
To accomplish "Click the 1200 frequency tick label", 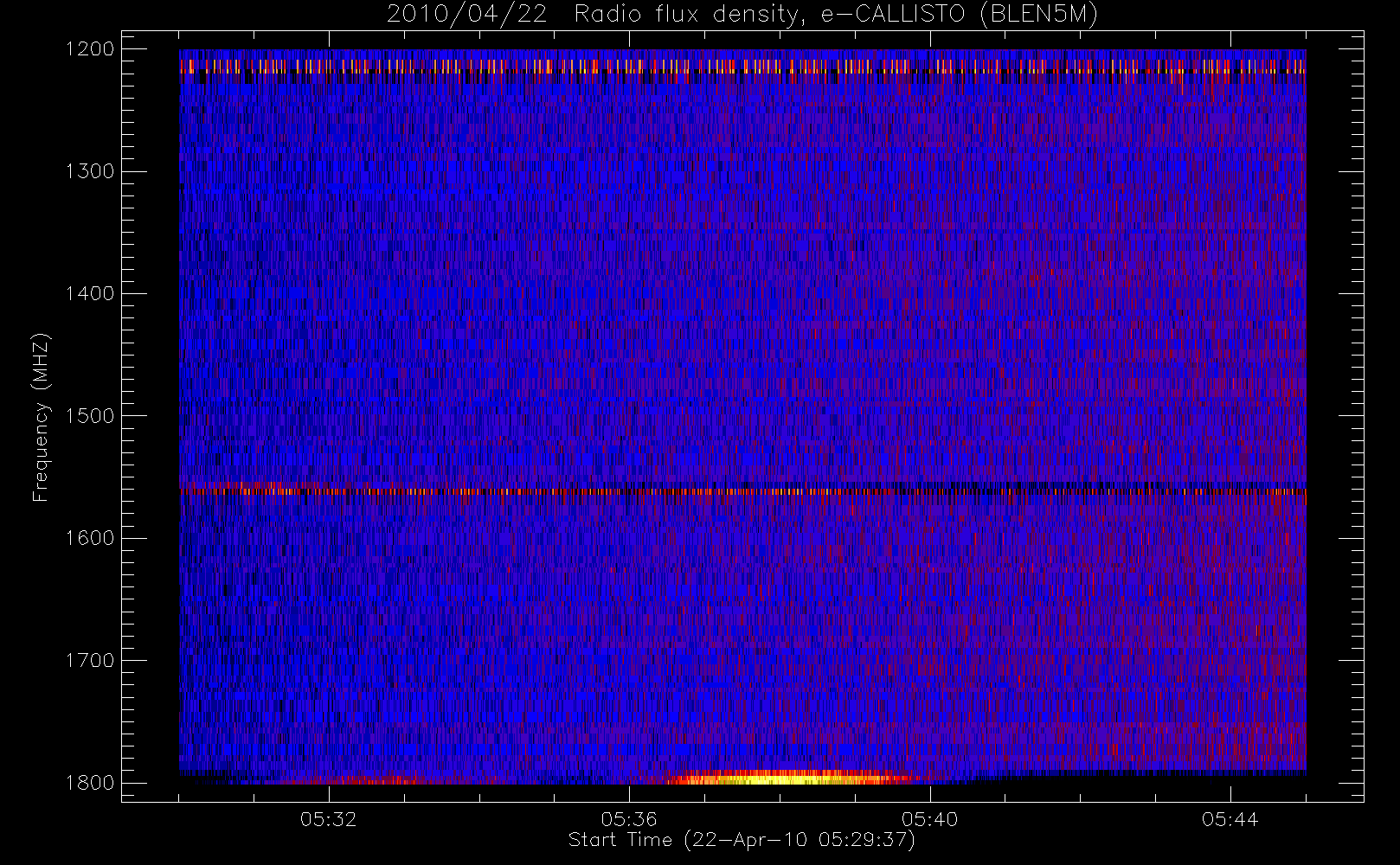I will tap(90, 49).
